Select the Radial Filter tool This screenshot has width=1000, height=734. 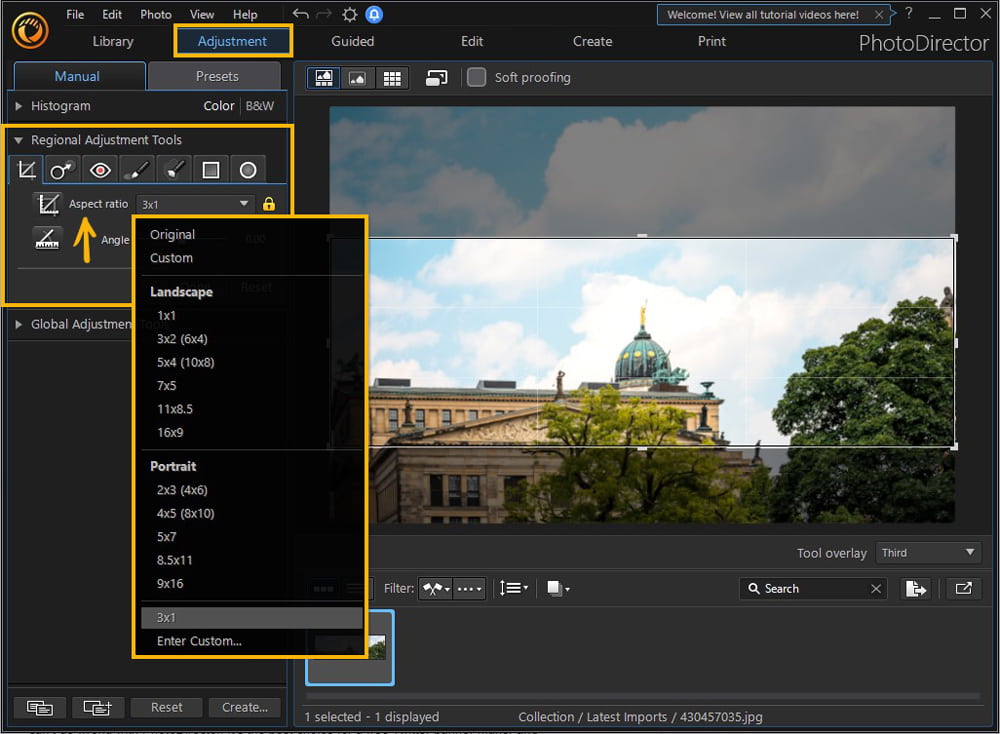(248, 169)
